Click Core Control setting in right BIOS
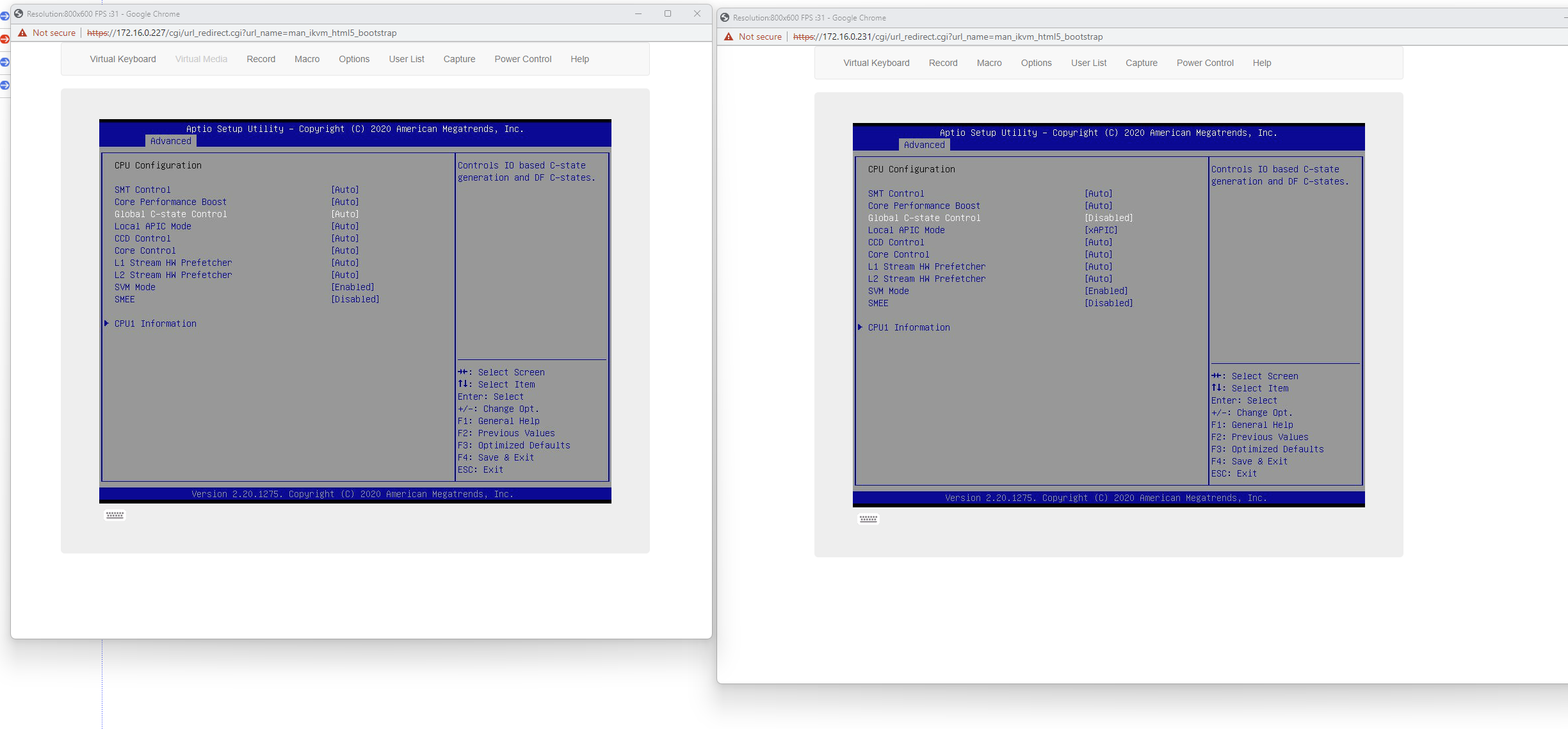Image resolution: width=1568 pixels, height=729 pixels. pyautogui.click(x=899, y=254)
